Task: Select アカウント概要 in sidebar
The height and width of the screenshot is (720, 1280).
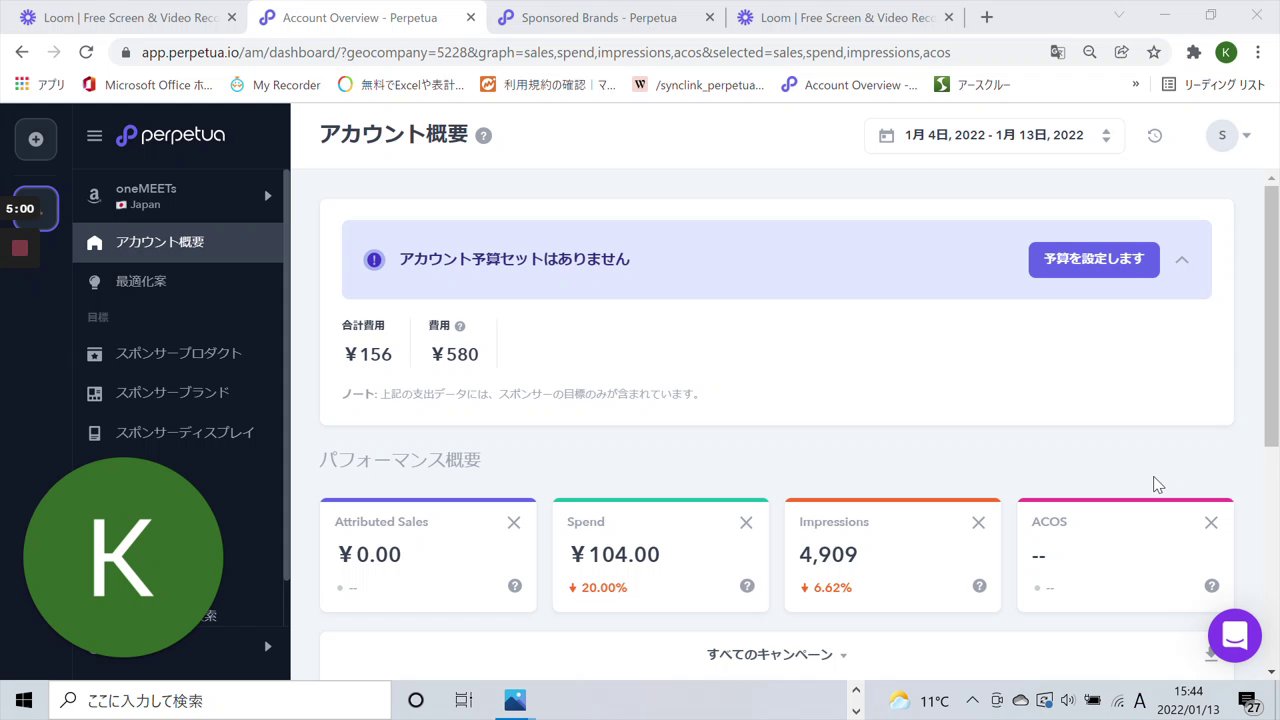Action: coord(178,242)
